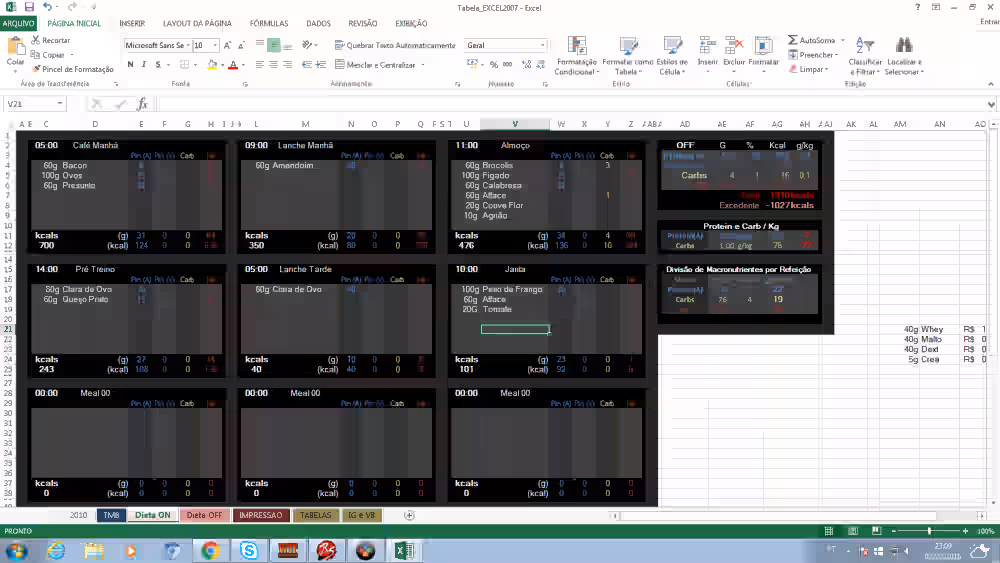This screenshot has width=1000, height=563.
Task: Click decrease indent icon
Action: pyautogui.click(x=307, y=64)
